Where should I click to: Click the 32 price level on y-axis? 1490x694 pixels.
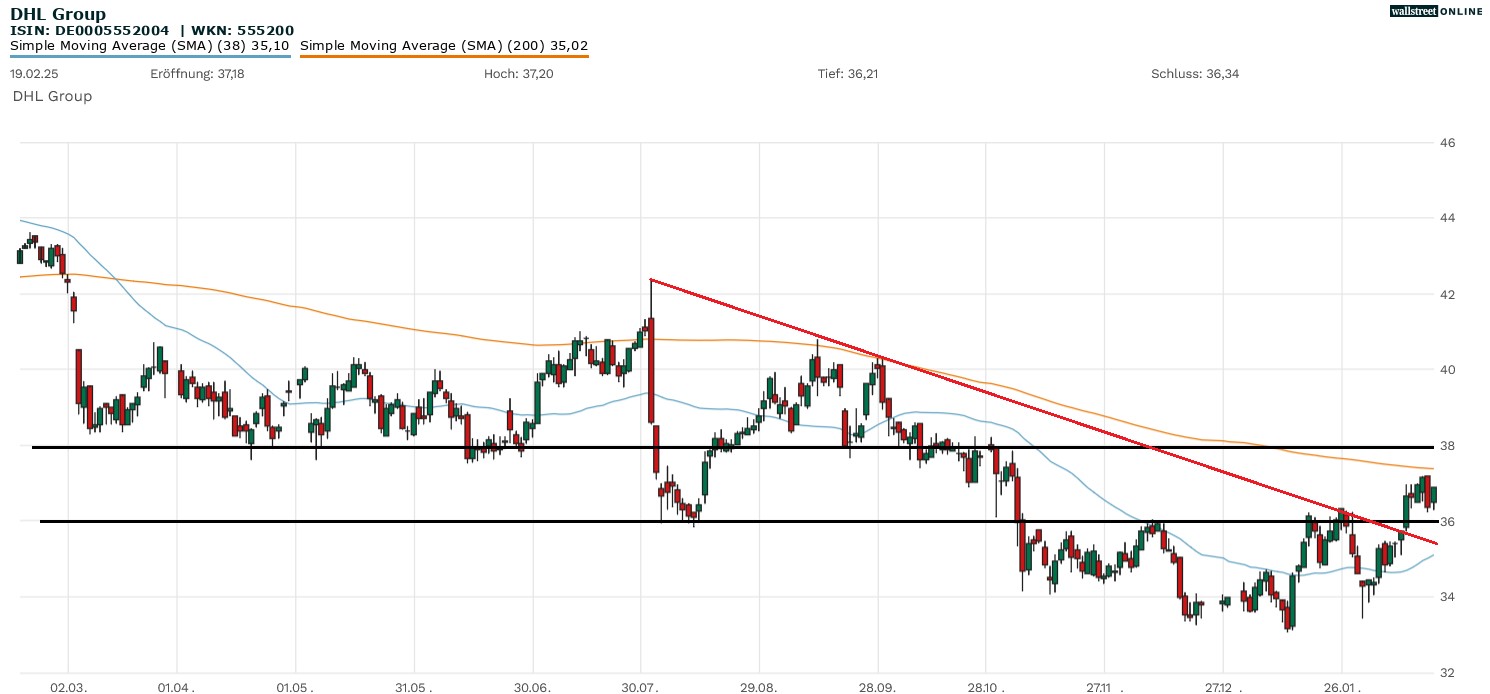point(1446,672)
